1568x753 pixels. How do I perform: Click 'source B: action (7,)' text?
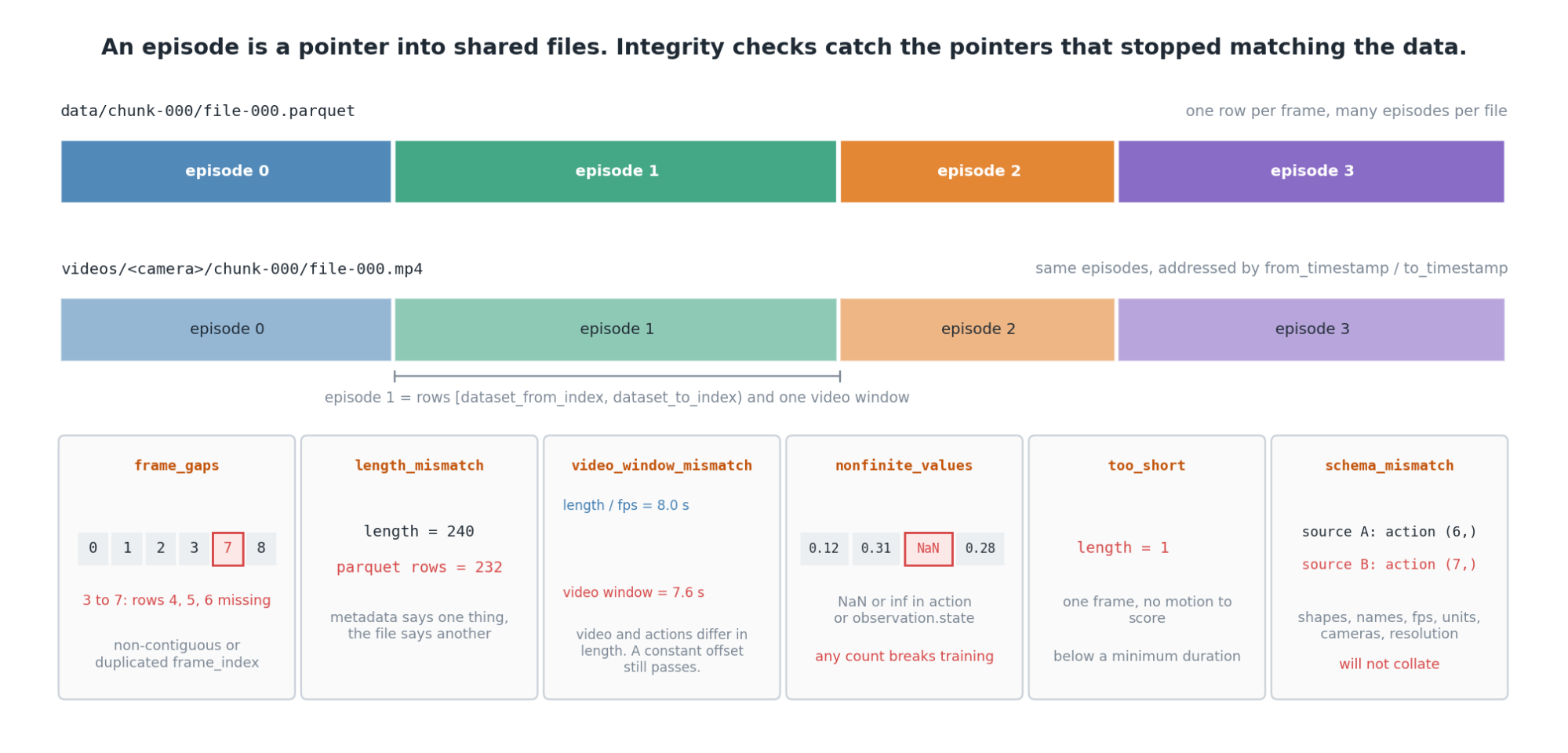[1389, 565]
